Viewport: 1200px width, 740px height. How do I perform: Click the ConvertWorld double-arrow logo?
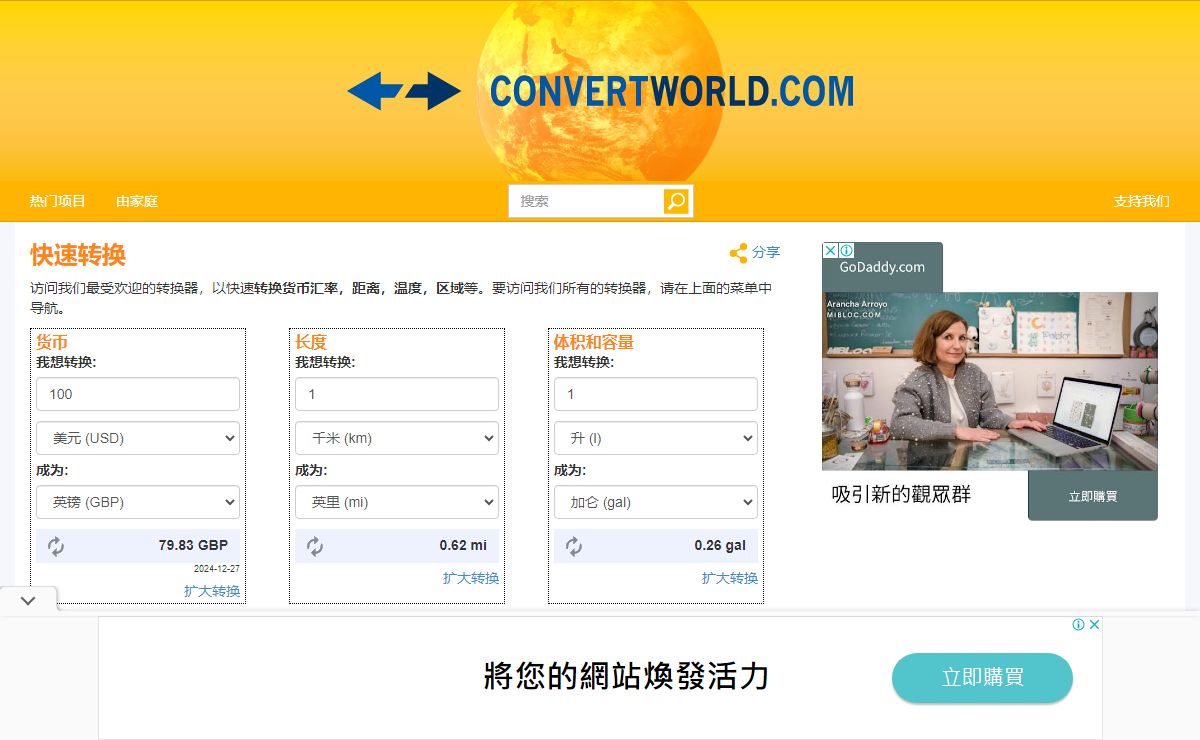point(404,91)
